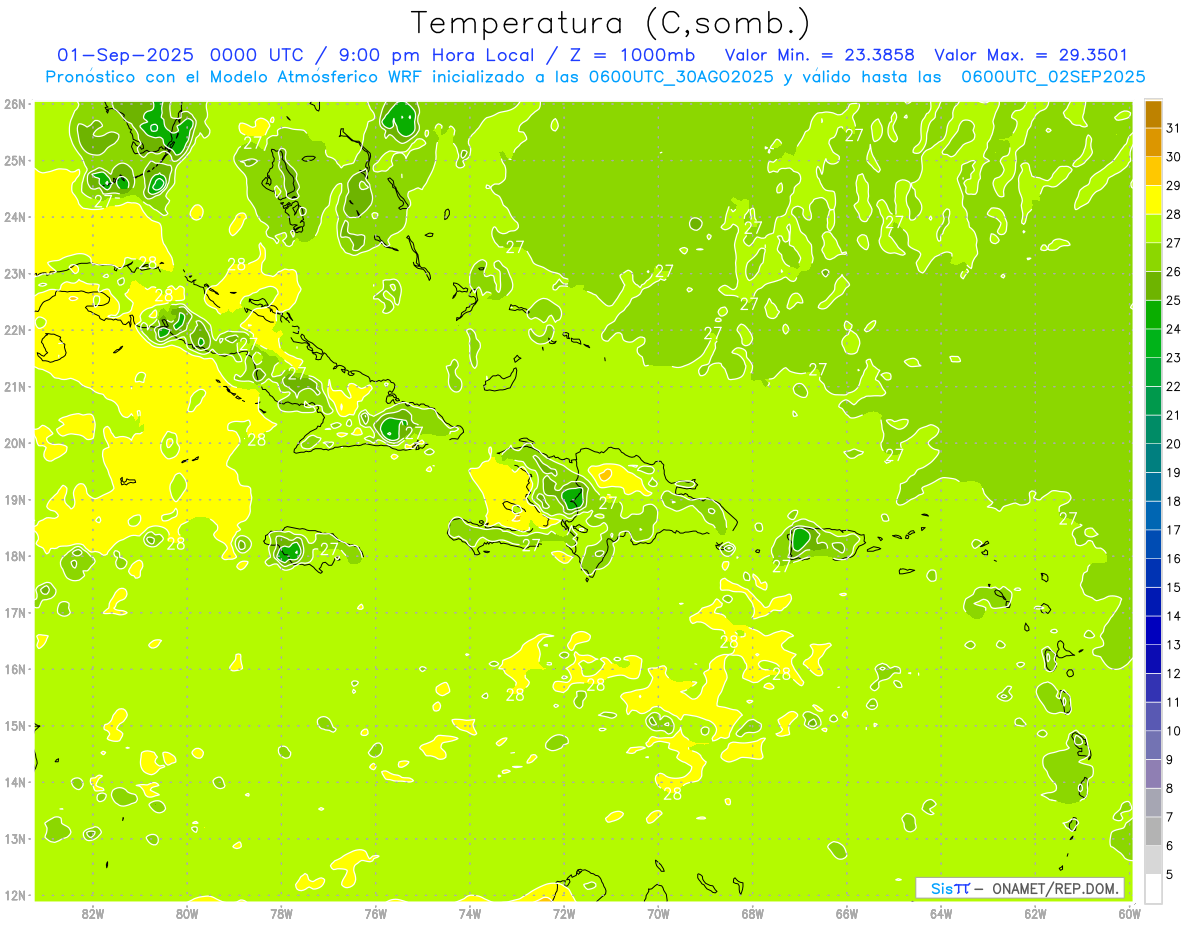Click the legend value '31'

[1174, 129]
